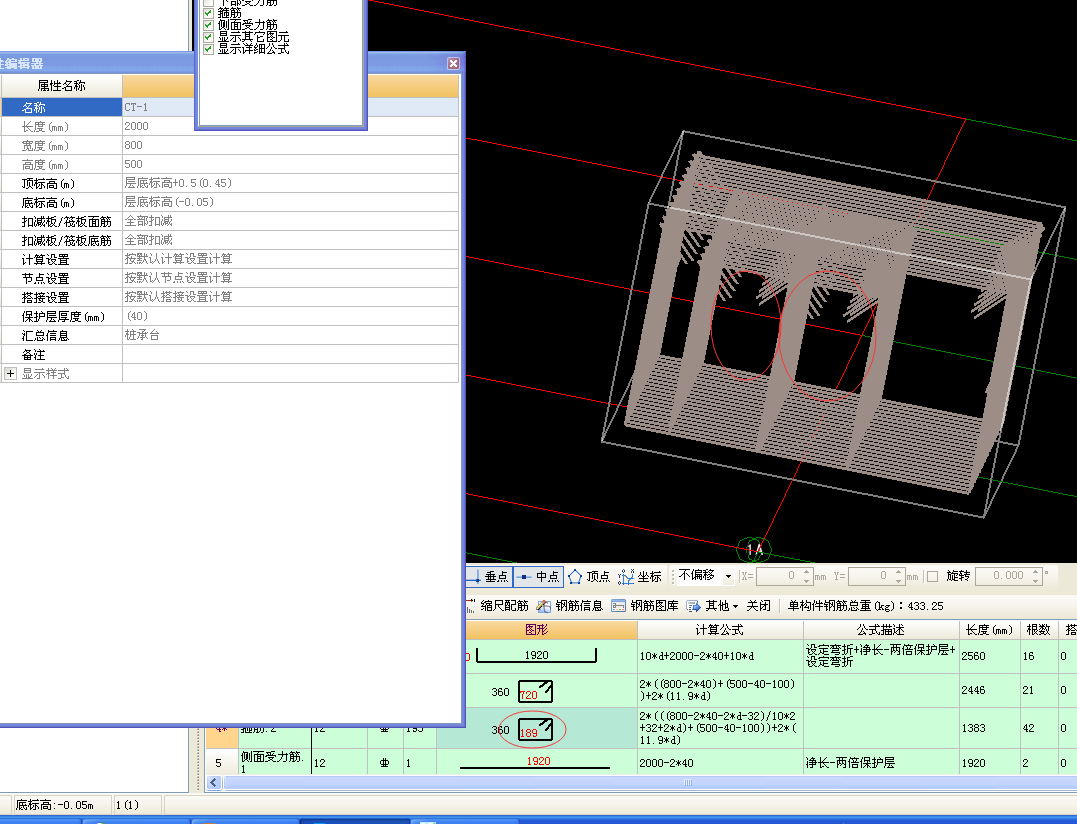Image resolution: width=1077 pixels, height=824 pixels.
Task: Click the 属性名称 column header
Action: point(62,86)
